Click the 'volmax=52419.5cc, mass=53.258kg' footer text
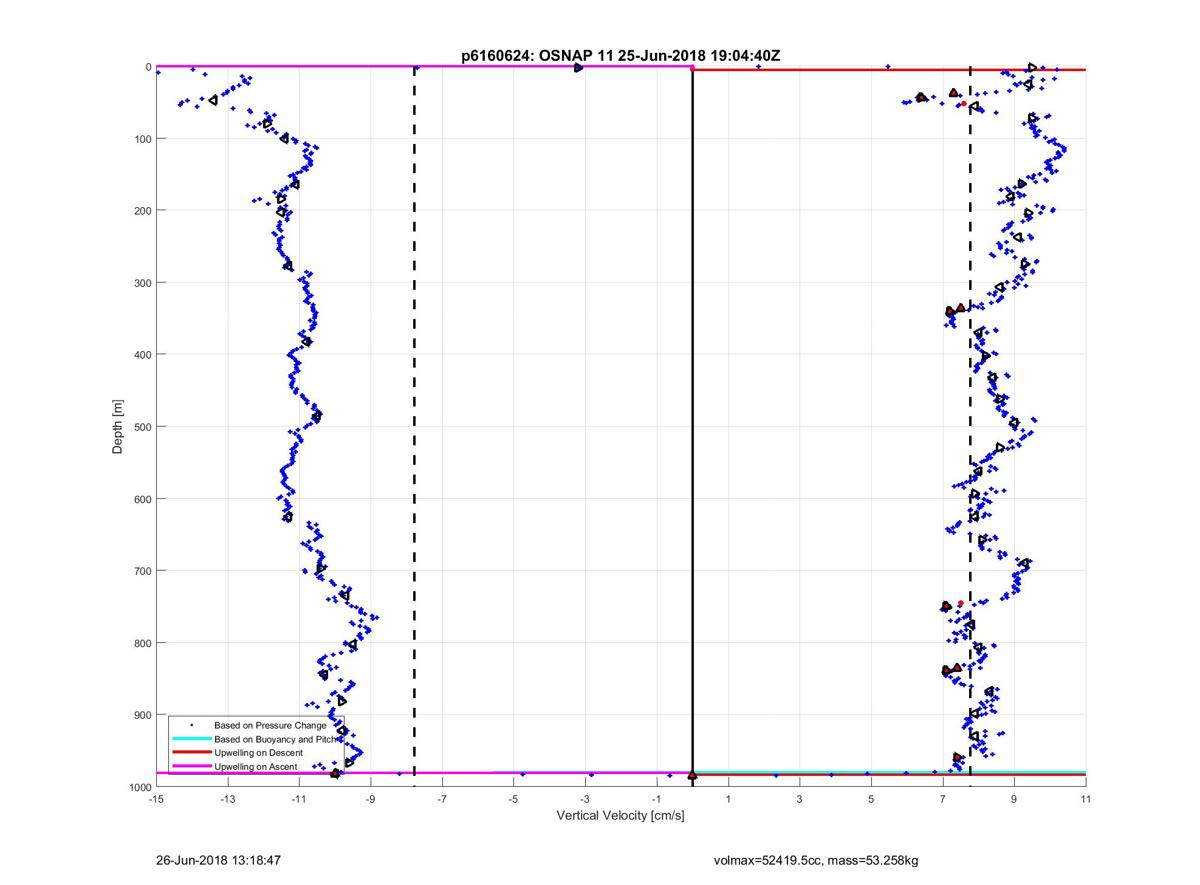The width and height of the screenshot is (1200, 885). pyautogui.click(x=816, y=860)
